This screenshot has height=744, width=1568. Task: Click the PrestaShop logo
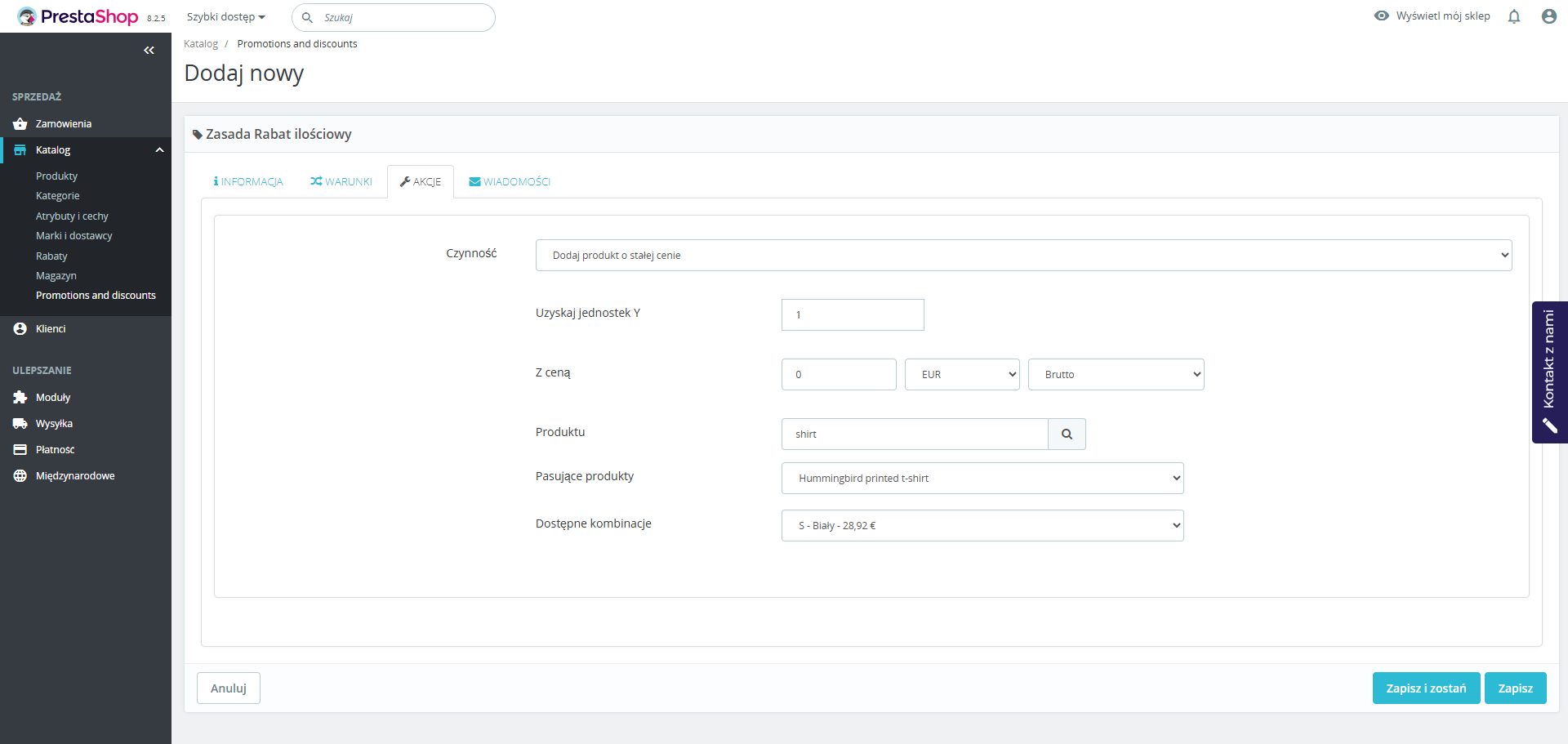click(78, 16)
